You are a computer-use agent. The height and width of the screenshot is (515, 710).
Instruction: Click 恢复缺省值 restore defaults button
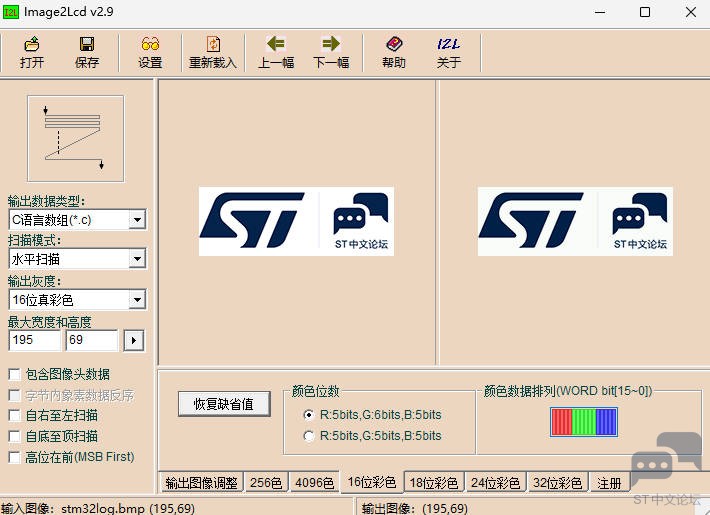point(224,404)
